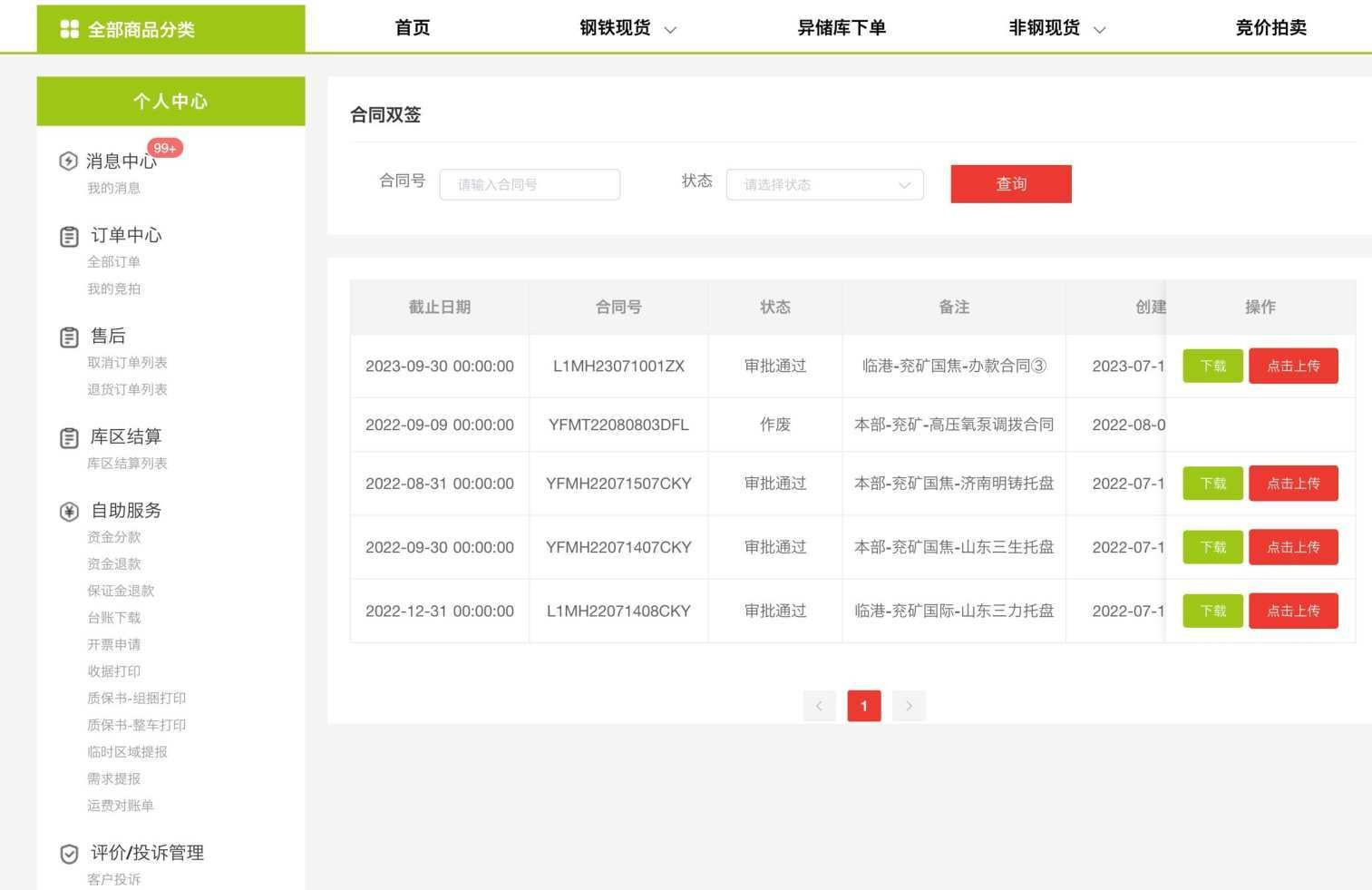Image resolution: width=1372 pixels, height=890 pixels.
Task: Click date 2022-12-31 00:00:00
Action: click(x=440, y=611)
